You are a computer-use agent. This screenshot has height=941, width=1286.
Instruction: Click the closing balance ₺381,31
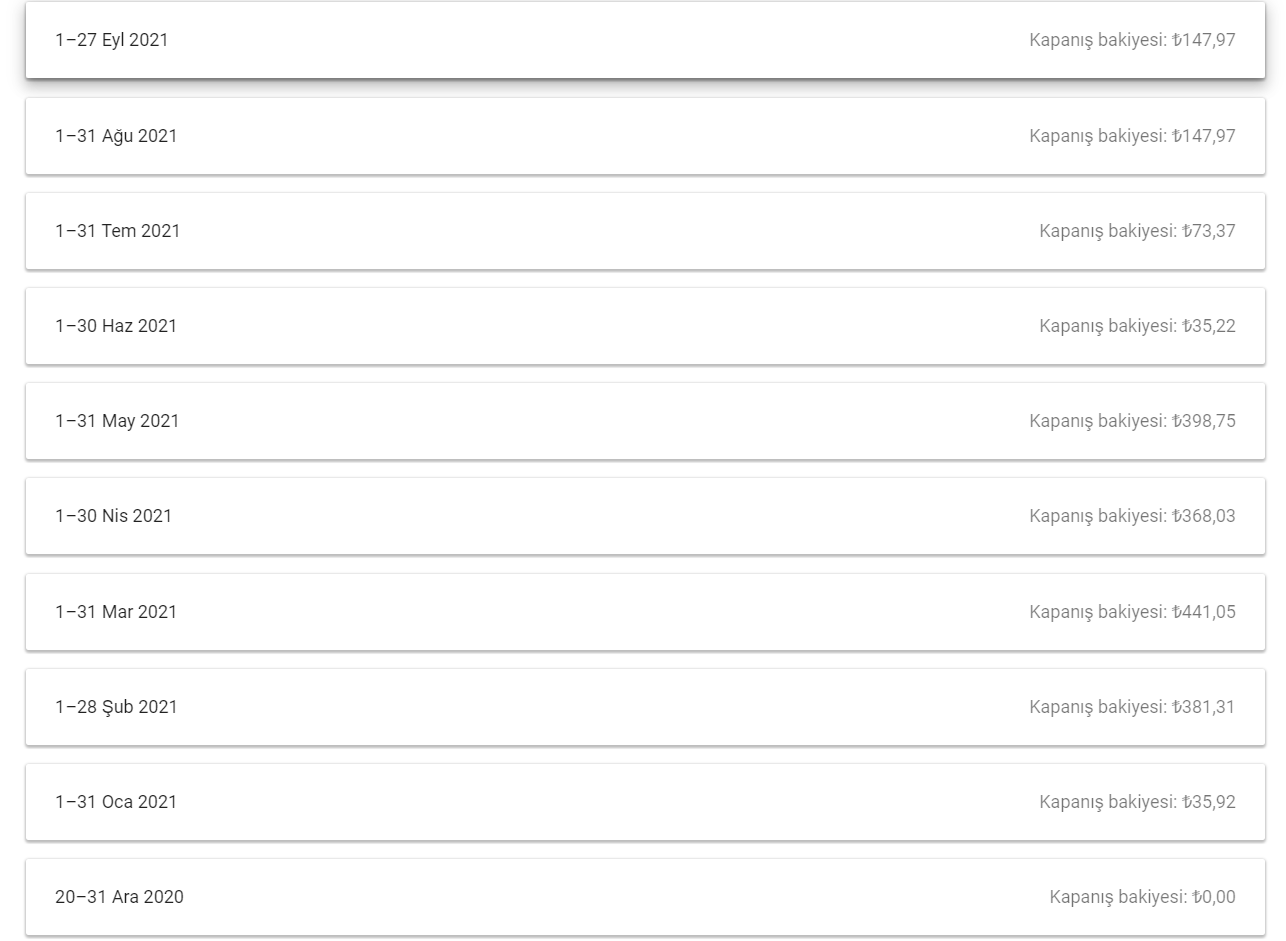[1132, 707]
